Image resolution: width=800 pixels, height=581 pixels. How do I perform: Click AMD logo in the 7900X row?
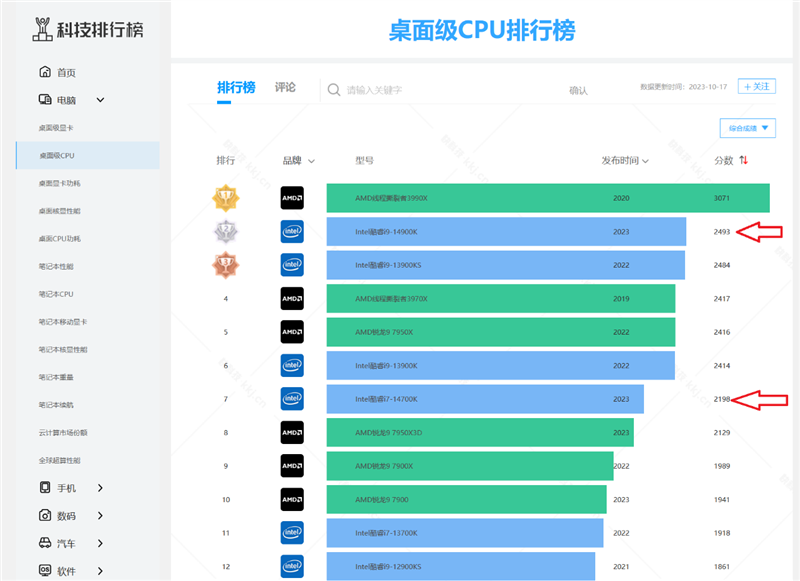(x=292, y=466)
